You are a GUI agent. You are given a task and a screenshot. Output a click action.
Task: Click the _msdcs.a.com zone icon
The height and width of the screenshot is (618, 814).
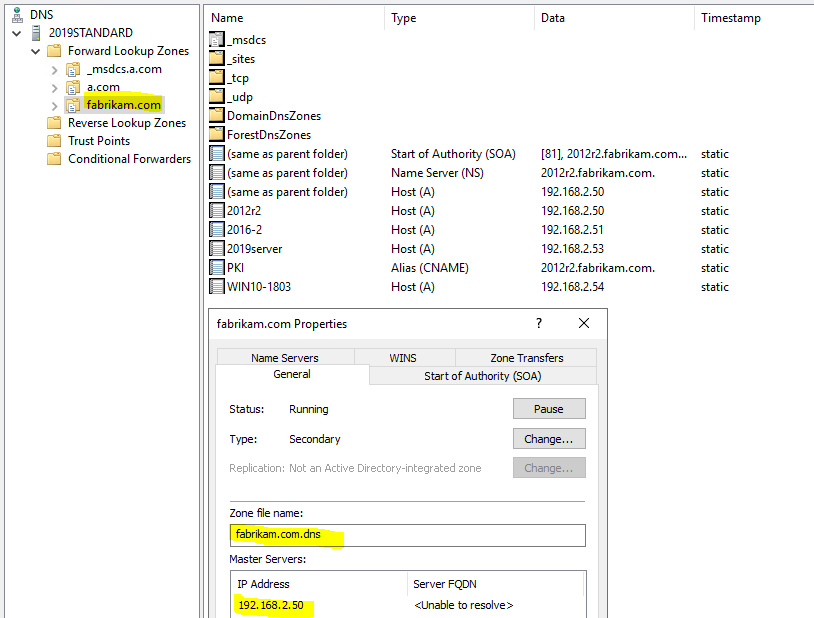(73, 69)
